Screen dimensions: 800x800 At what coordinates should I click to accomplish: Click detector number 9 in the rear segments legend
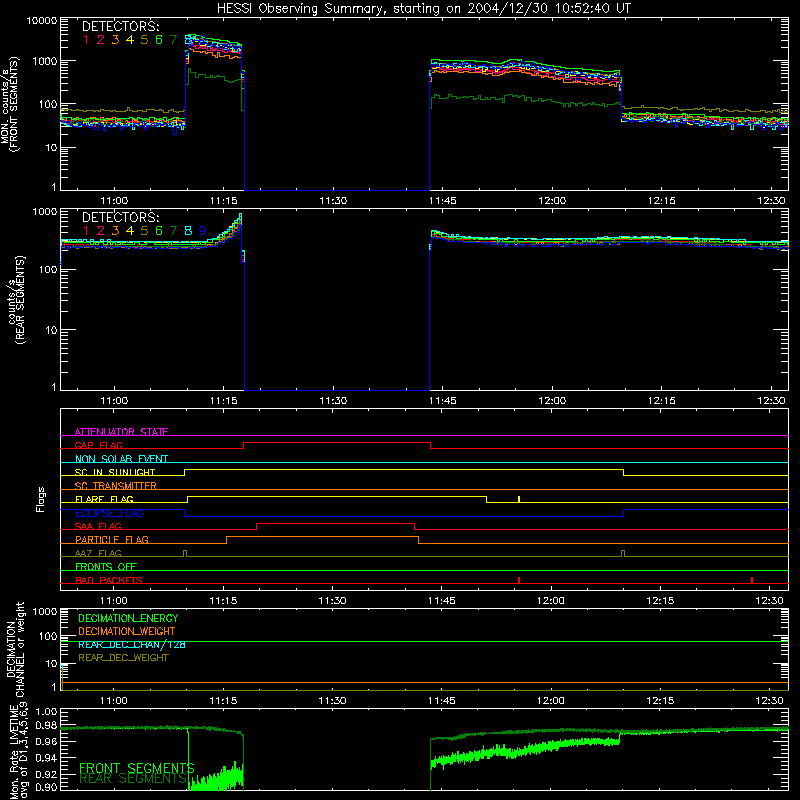pos(203,231)
